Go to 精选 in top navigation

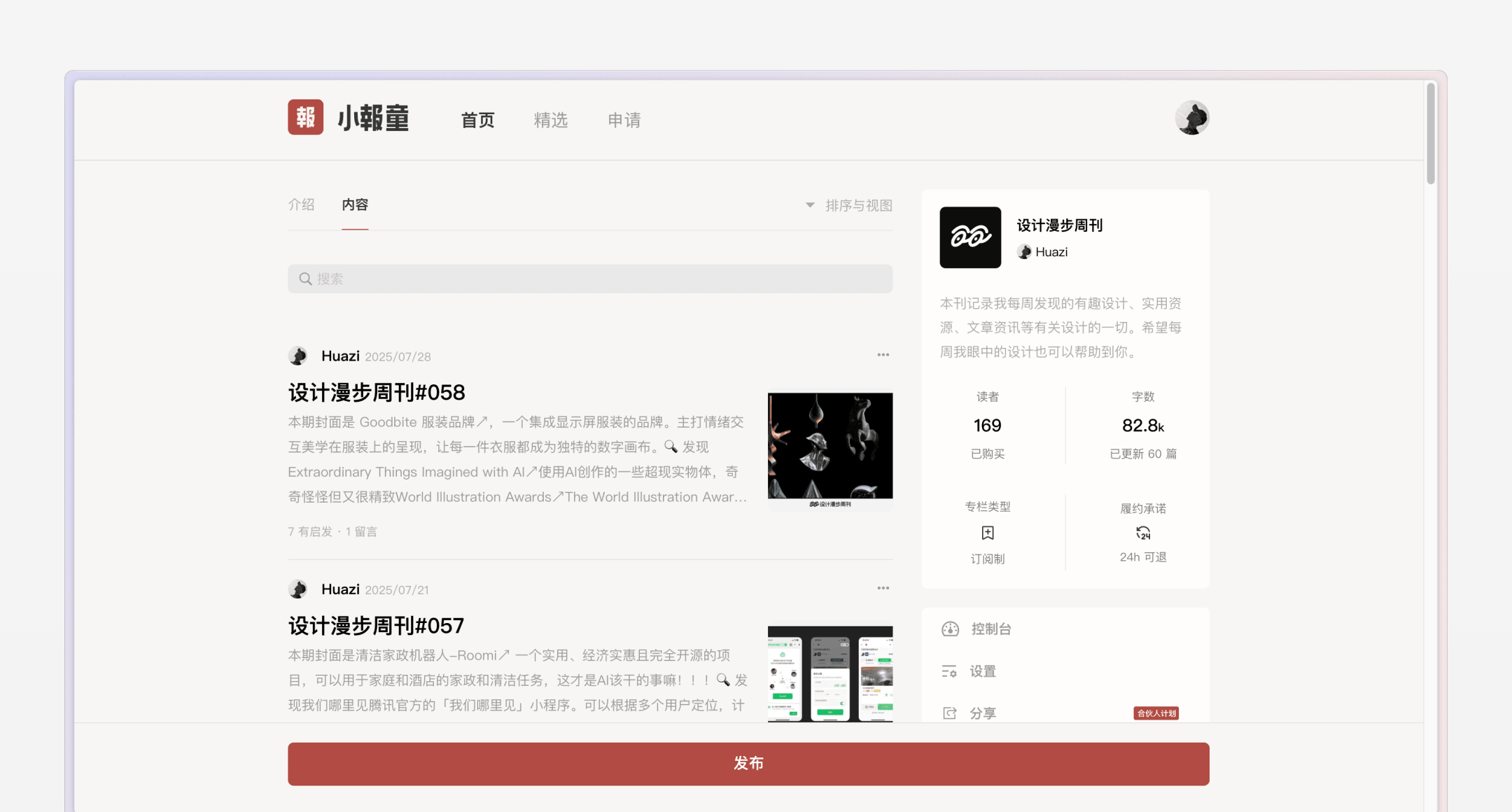tap(550, 120)
